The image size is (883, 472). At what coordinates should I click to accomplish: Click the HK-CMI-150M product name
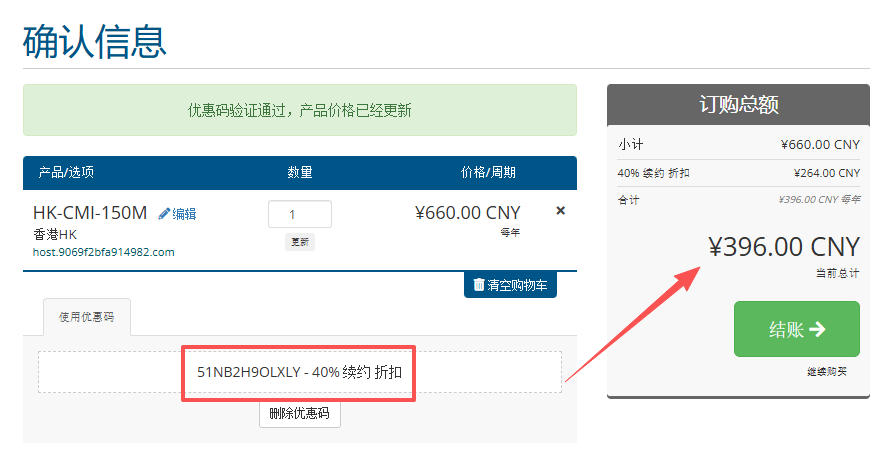point(90,213)
